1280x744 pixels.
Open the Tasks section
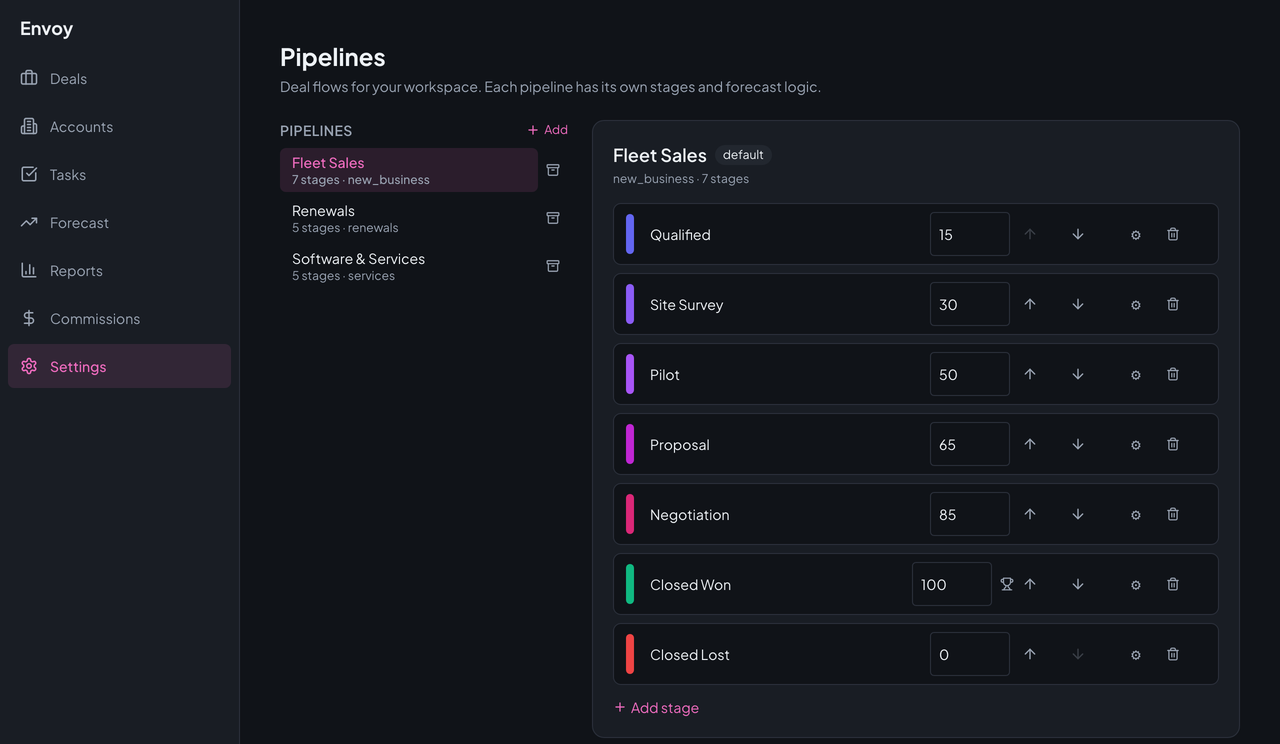[x=119, y=174]
